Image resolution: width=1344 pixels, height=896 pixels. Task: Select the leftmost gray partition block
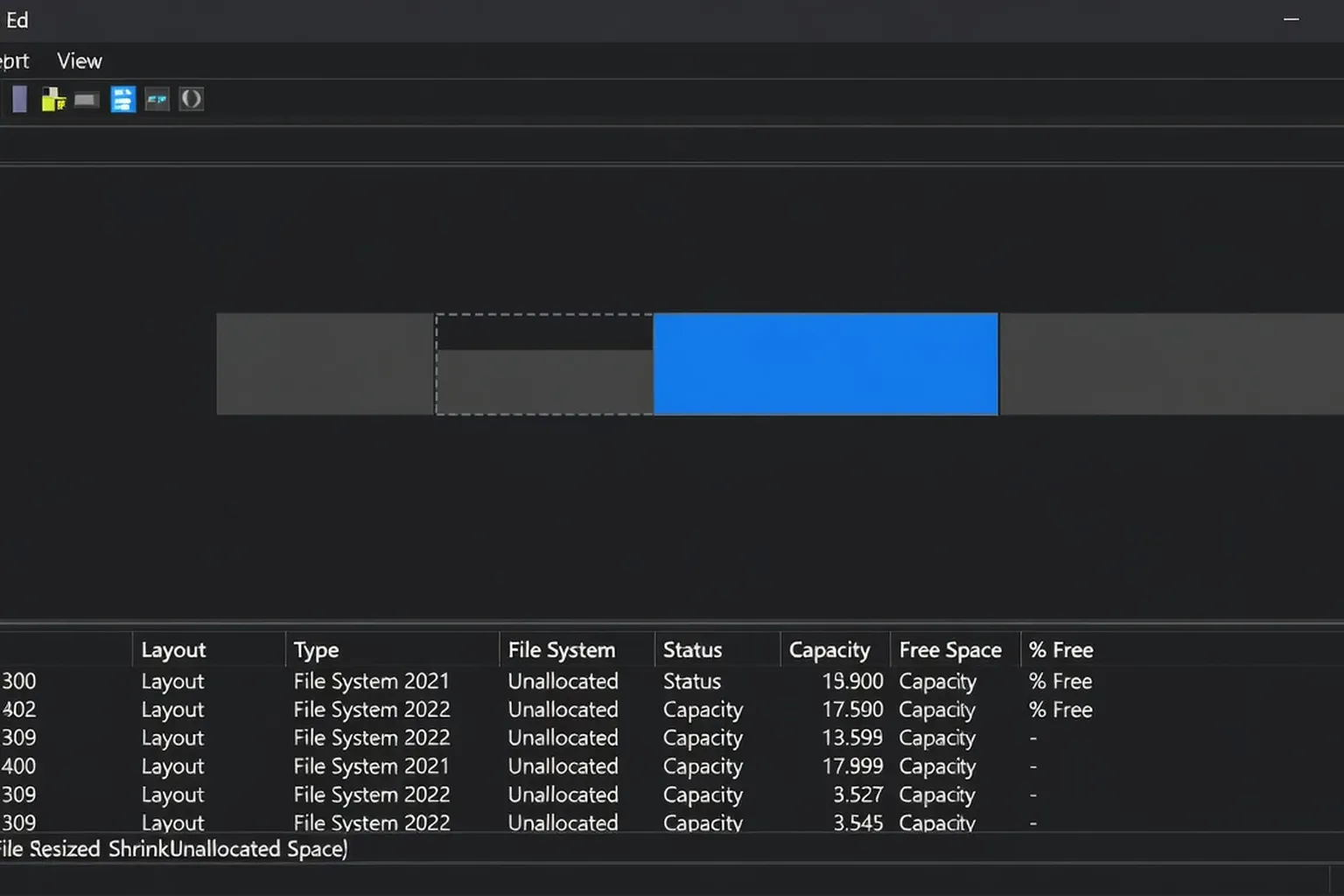point(325,364)
